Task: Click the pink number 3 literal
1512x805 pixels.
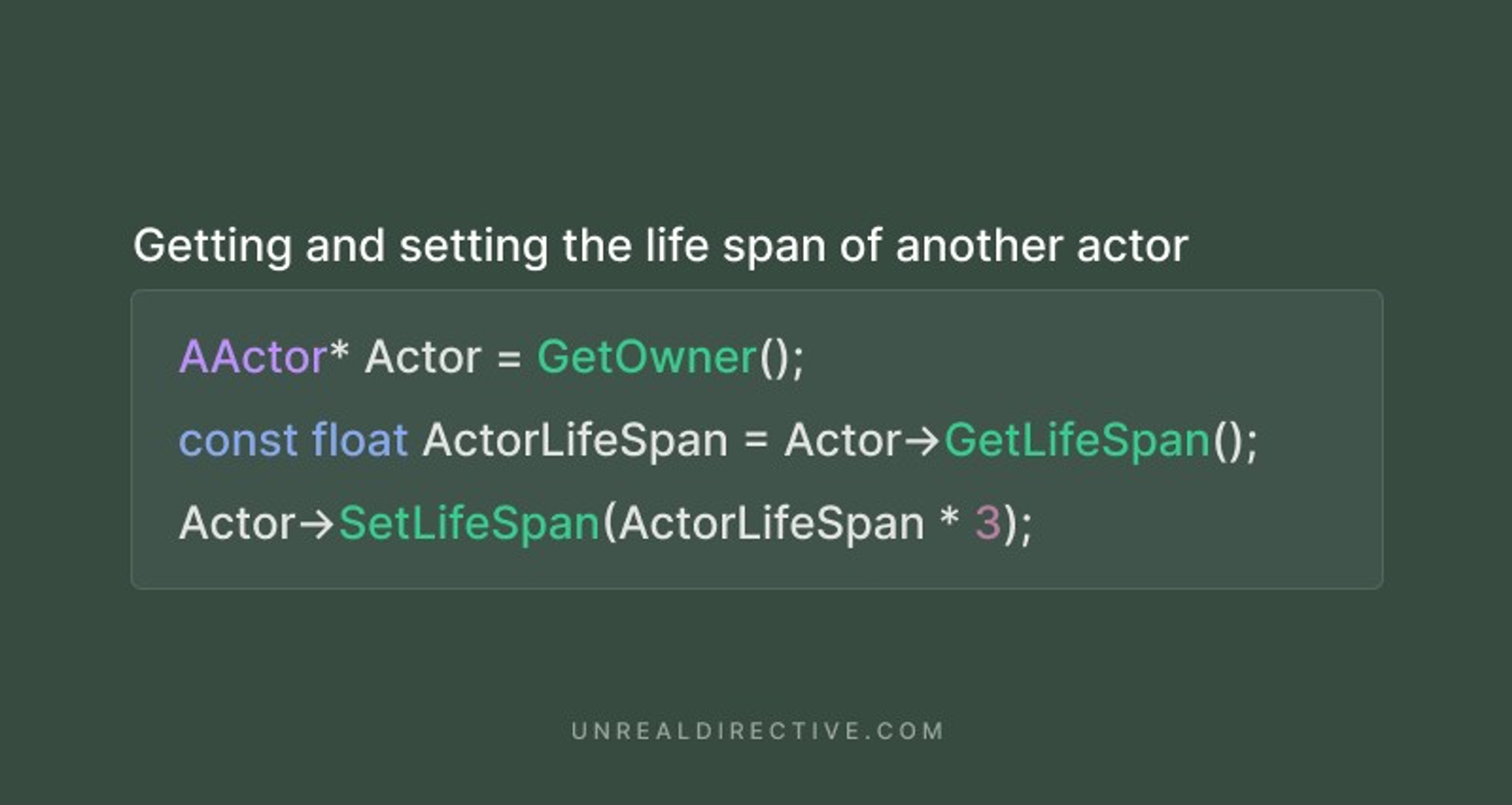Action: 987,523
